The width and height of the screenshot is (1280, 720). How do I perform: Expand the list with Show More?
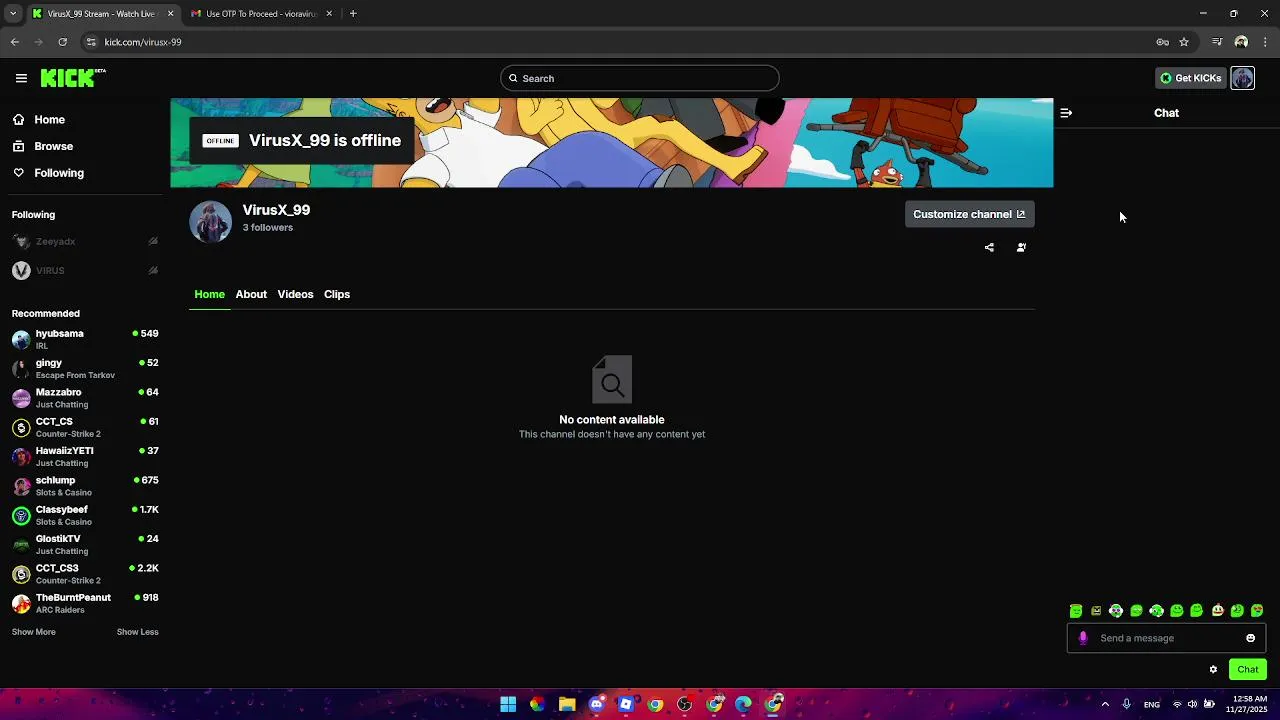coord(33,632)
